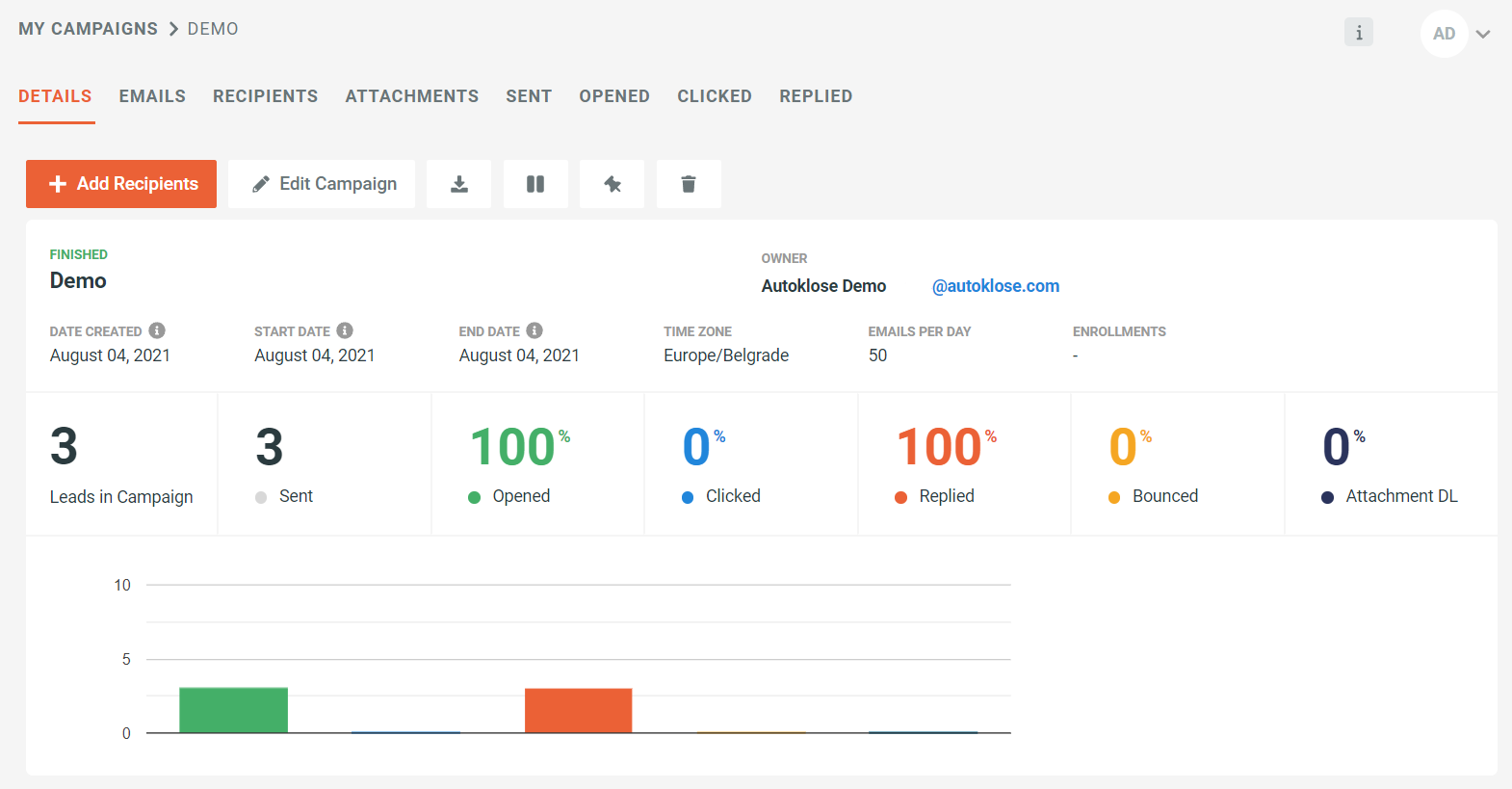This screenshot has height=789, width=1512.
Task: Toggle the red Replied legend dot
Action: [x=900, y=497]
